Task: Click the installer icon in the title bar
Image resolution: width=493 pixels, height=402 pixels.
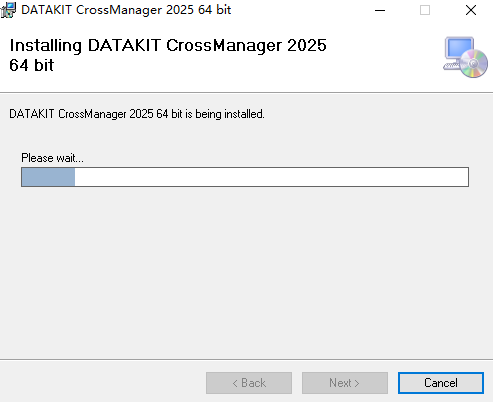Action: click(8, 10)
